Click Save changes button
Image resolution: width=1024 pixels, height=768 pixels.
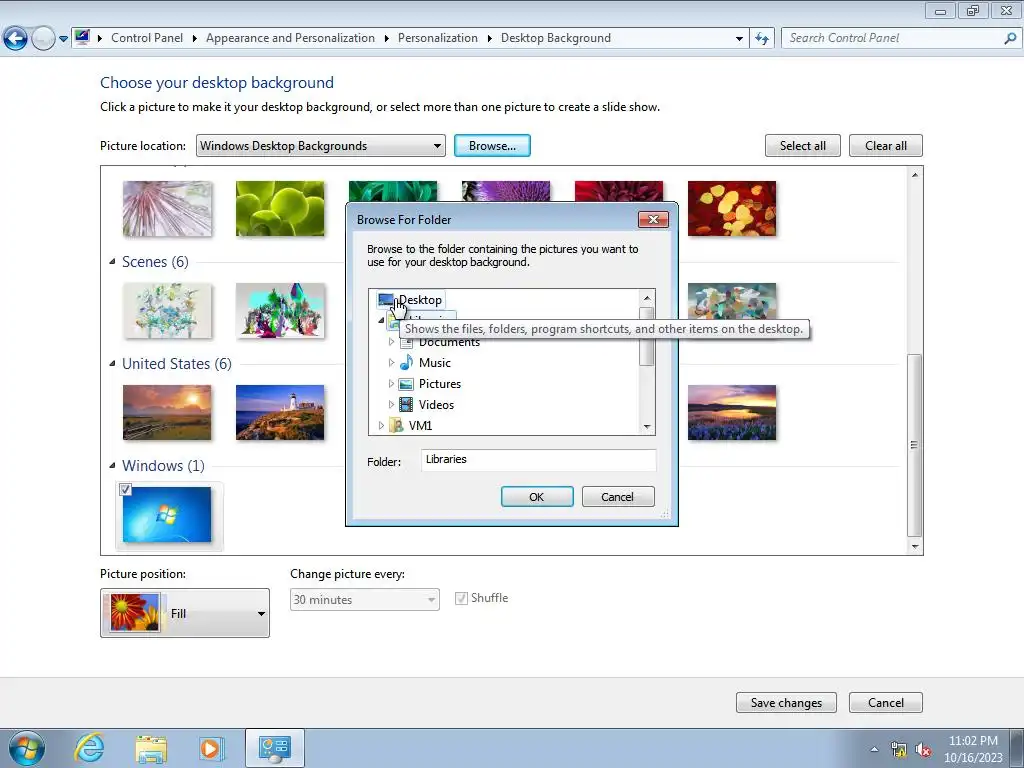(786, 703)
